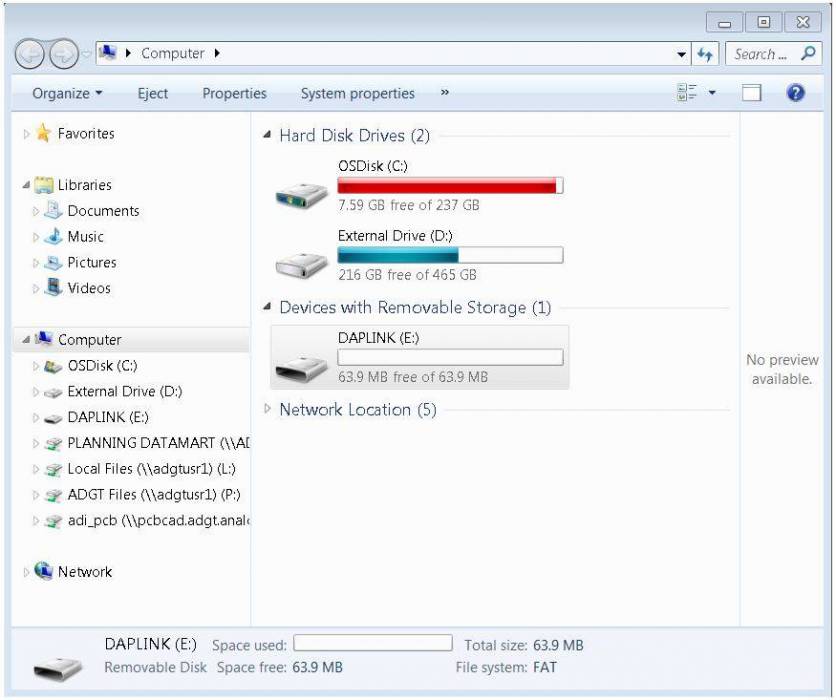Go forward with the Forward arrow button

point(64,54)
